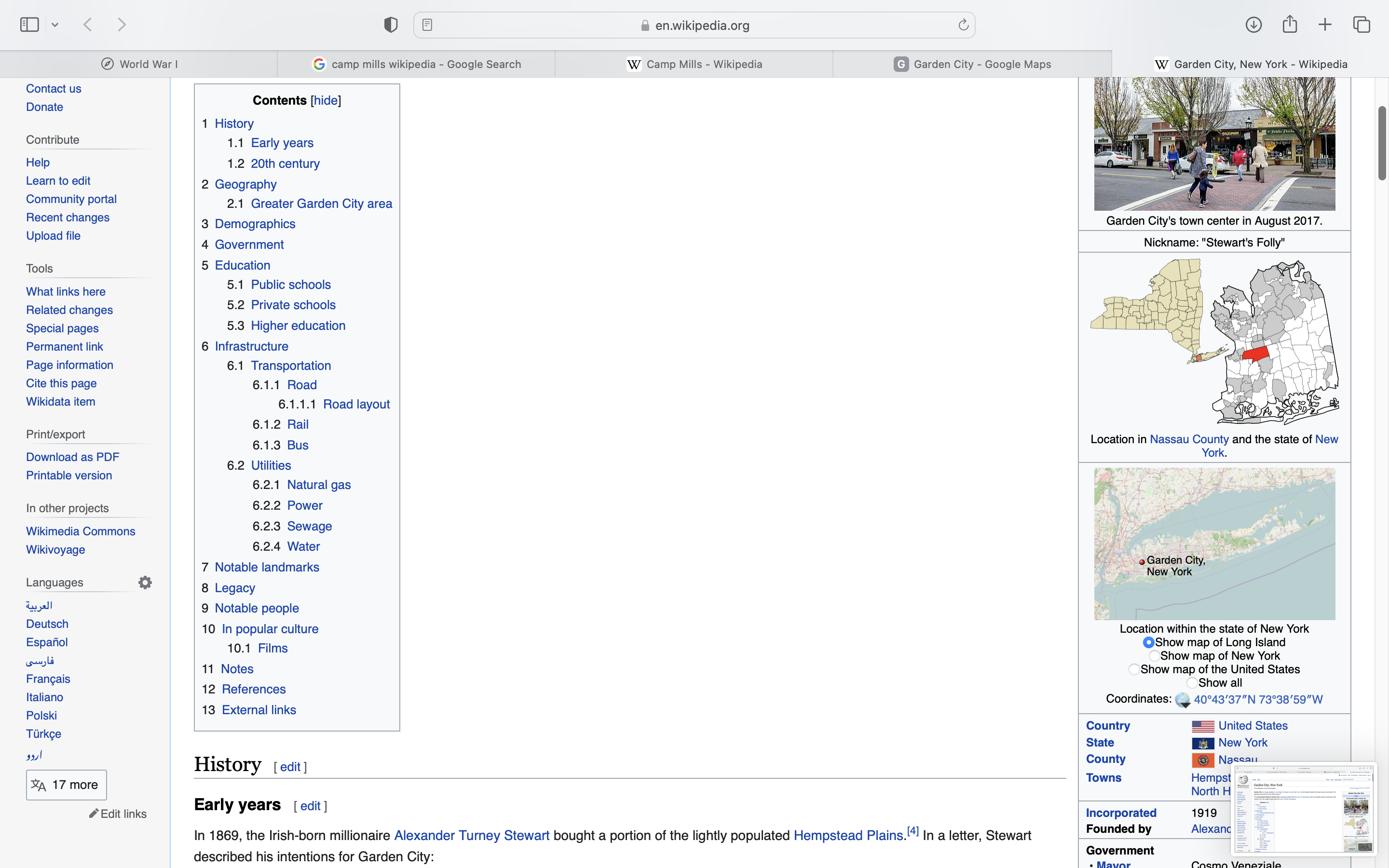Click the vertical page scrollbar thumb
This screenshot has width=1389, height=868.
click(1382, 144)
